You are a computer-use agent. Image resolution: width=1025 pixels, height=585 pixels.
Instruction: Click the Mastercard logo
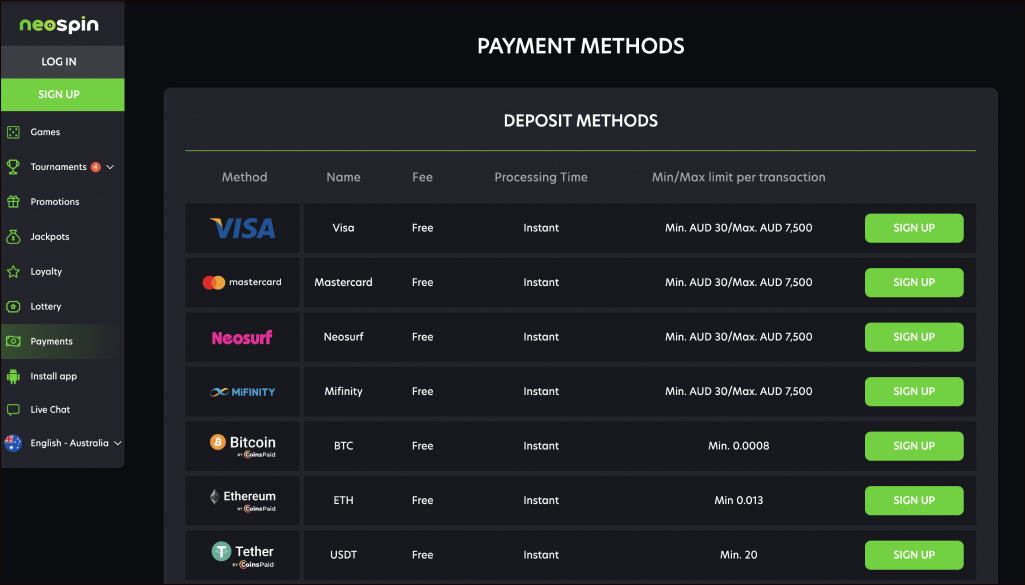242,282
